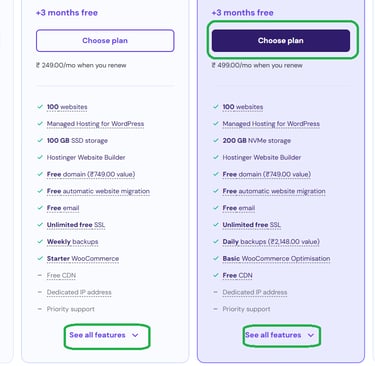Click the dash icon beside left Free CDN
375x366 pixels.
tap(40, 275)
